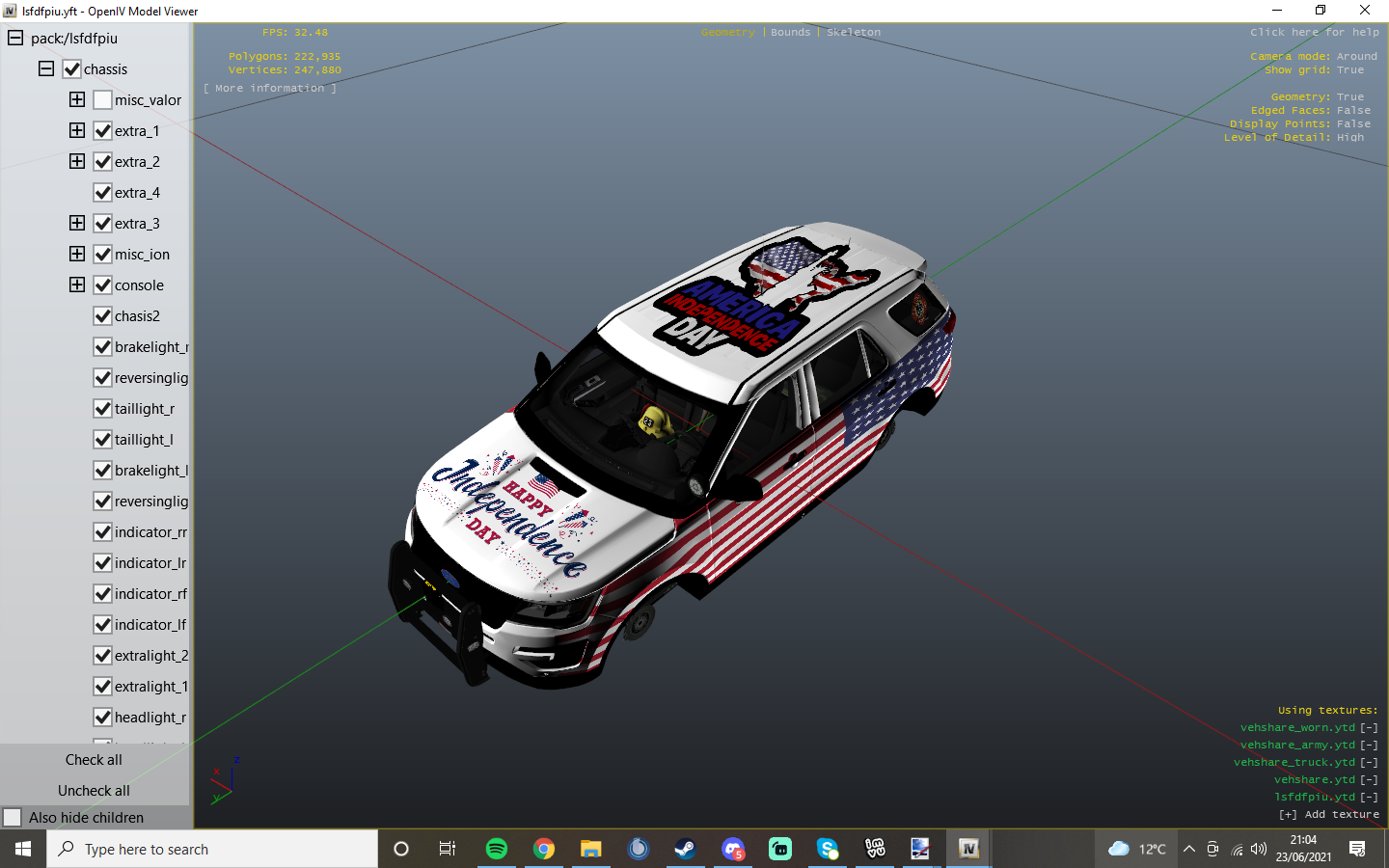Launch Steam from the taskbar
Image resolution: width=1389 pixels, height=868 pixels.
pos(685,849)
